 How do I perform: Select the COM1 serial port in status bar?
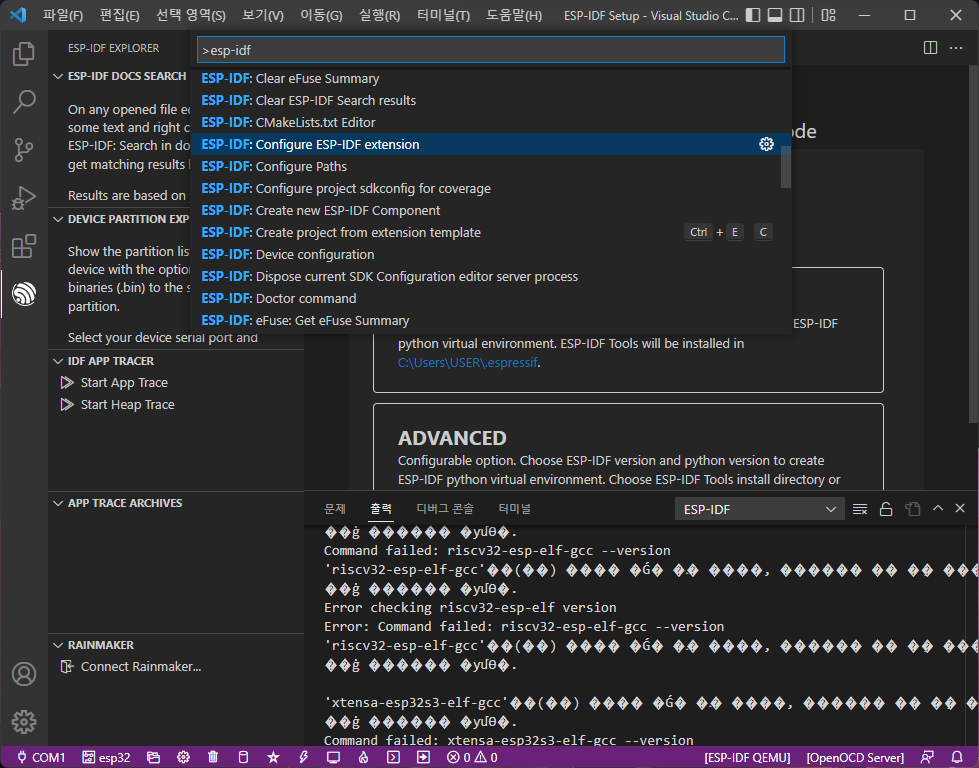coord(41,757)
